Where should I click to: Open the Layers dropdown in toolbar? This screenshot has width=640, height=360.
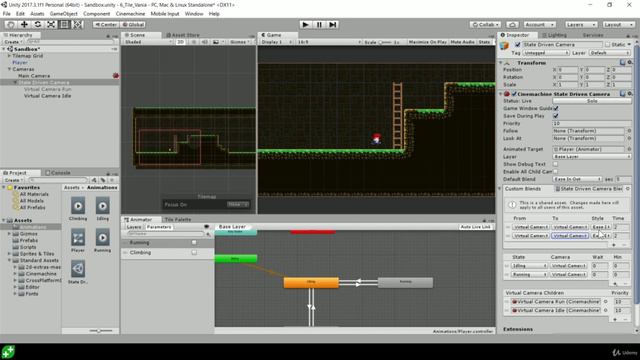pyautogui.click(x=581, y=24)
